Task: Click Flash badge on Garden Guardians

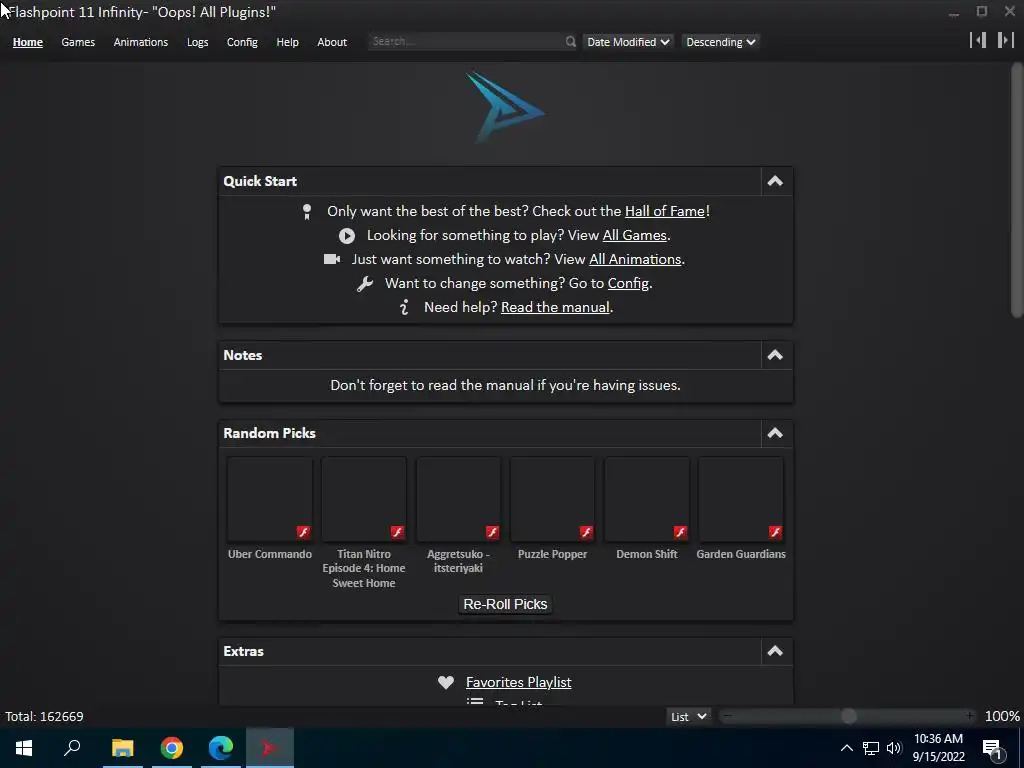Action: pos(775,532)
